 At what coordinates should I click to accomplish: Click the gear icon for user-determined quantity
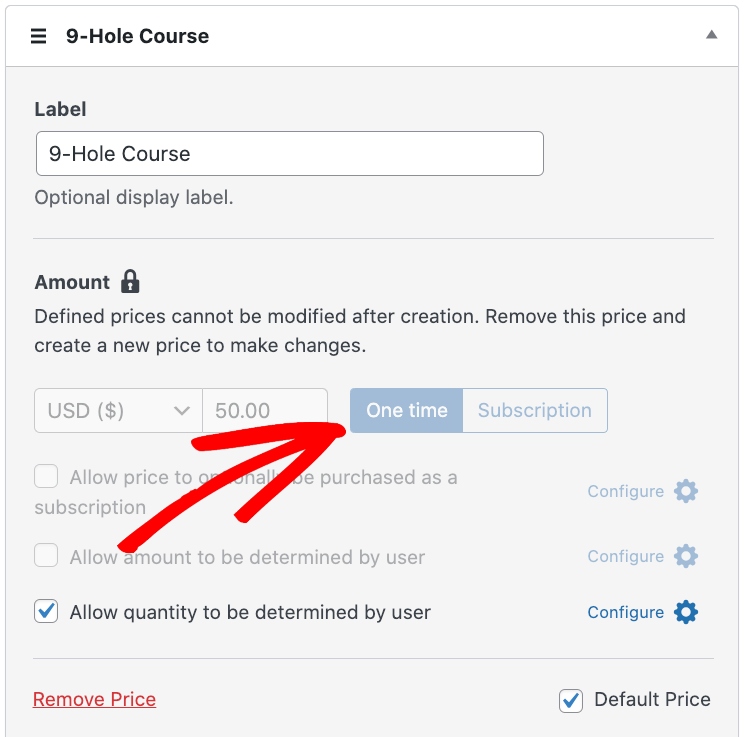(685, 612)
